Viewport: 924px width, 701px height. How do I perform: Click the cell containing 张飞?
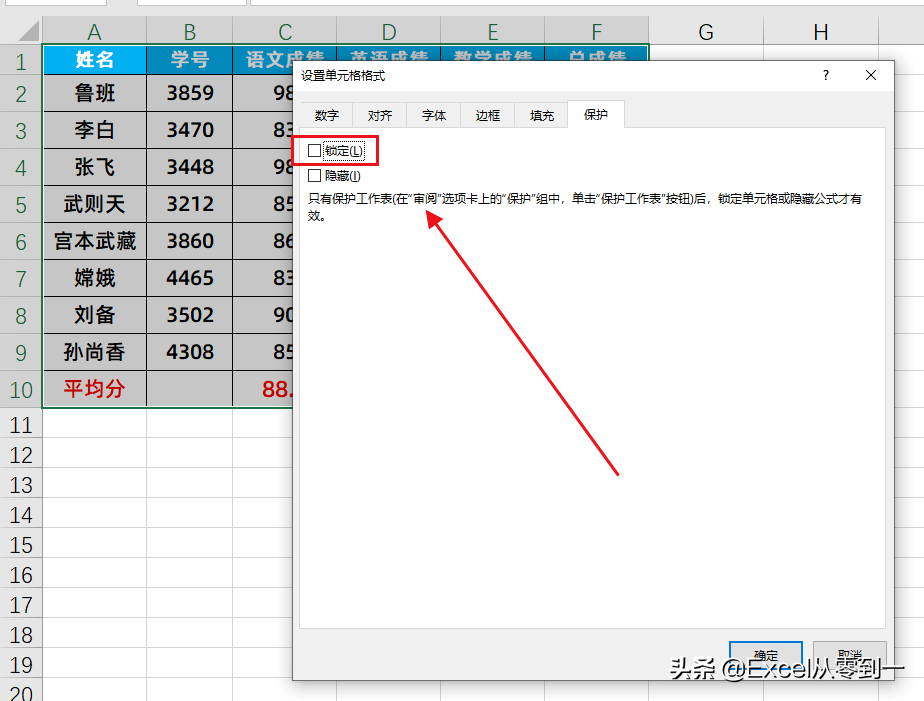tap(94, 167)
